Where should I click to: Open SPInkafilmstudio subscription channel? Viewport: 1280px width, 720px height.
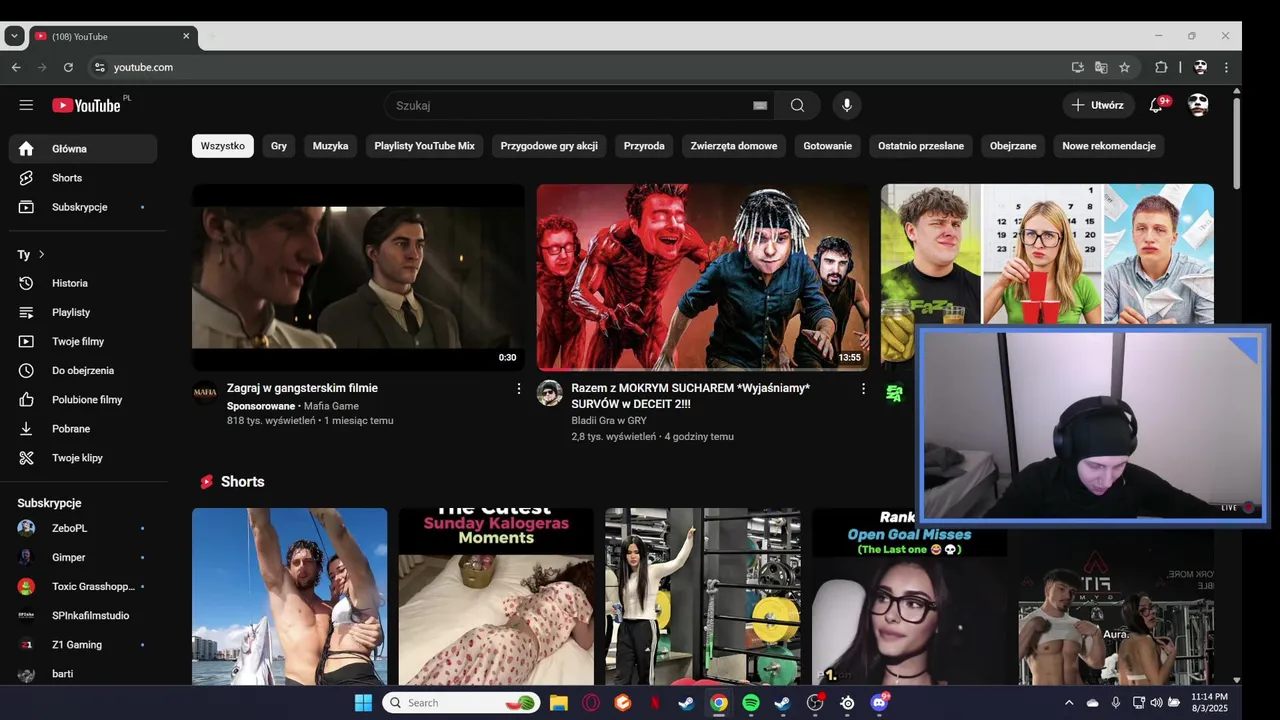(83, 616)
